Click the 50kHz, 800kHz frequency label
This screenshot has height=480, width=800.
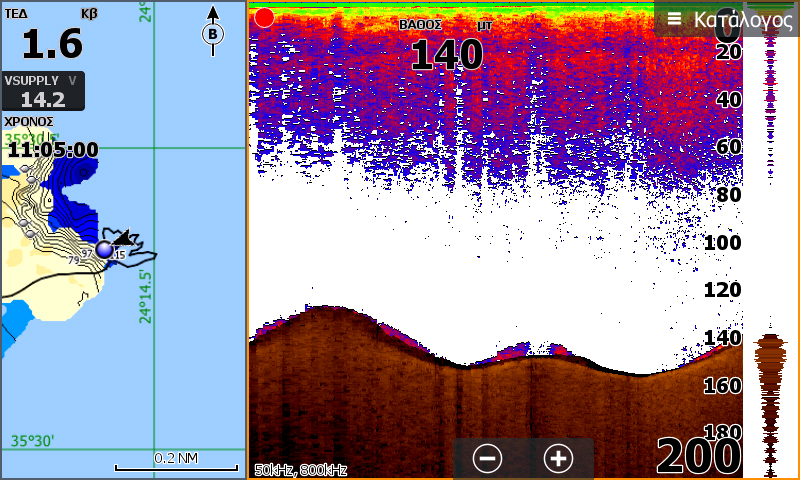[x=301, y=470]
